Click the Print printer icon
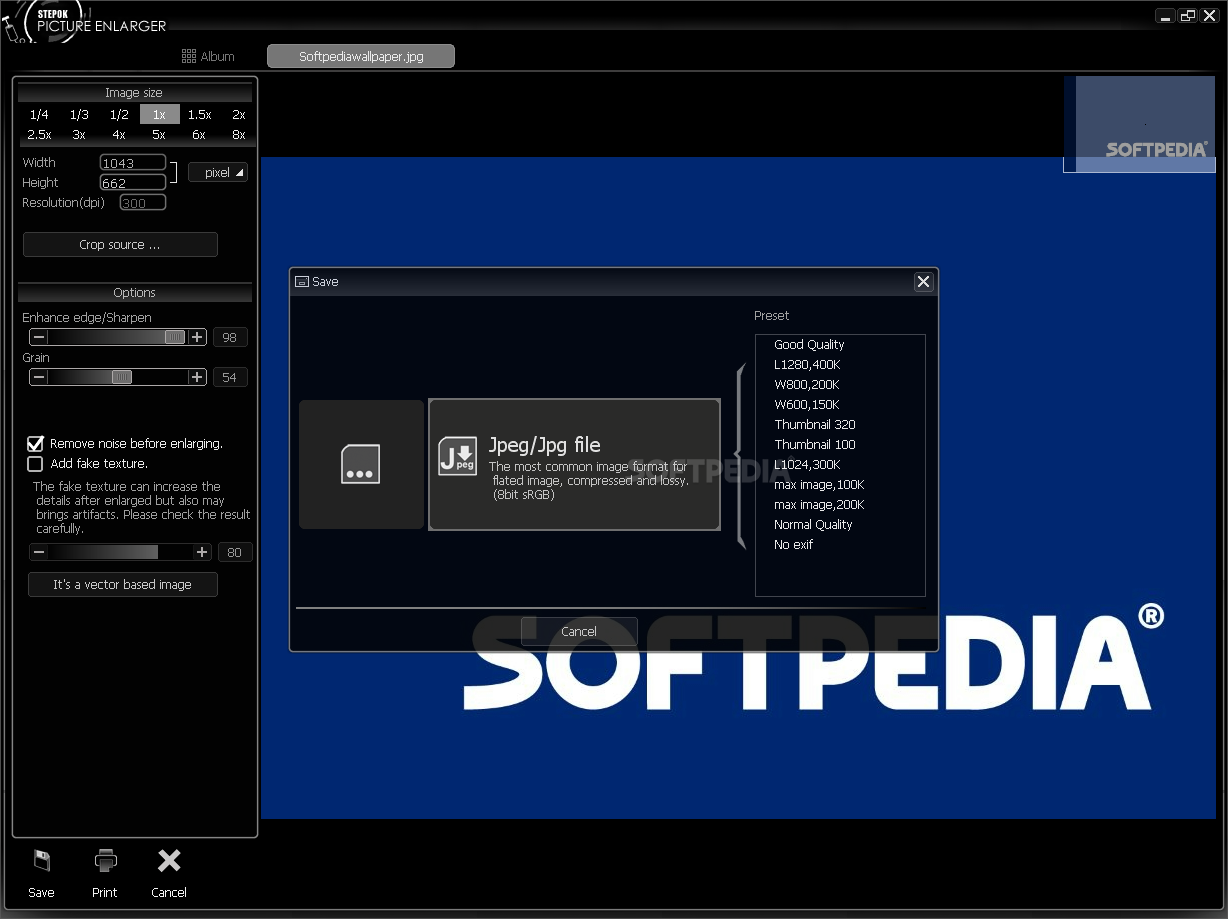This screenshot has height=919, width=1228. pos(105,860)
